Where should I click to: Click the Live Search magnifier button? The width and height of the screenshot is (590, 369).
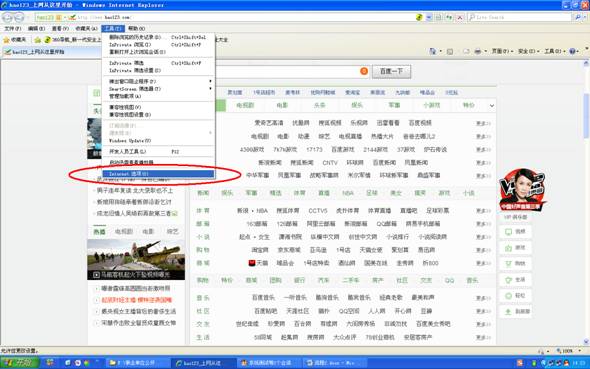[578, 17]
